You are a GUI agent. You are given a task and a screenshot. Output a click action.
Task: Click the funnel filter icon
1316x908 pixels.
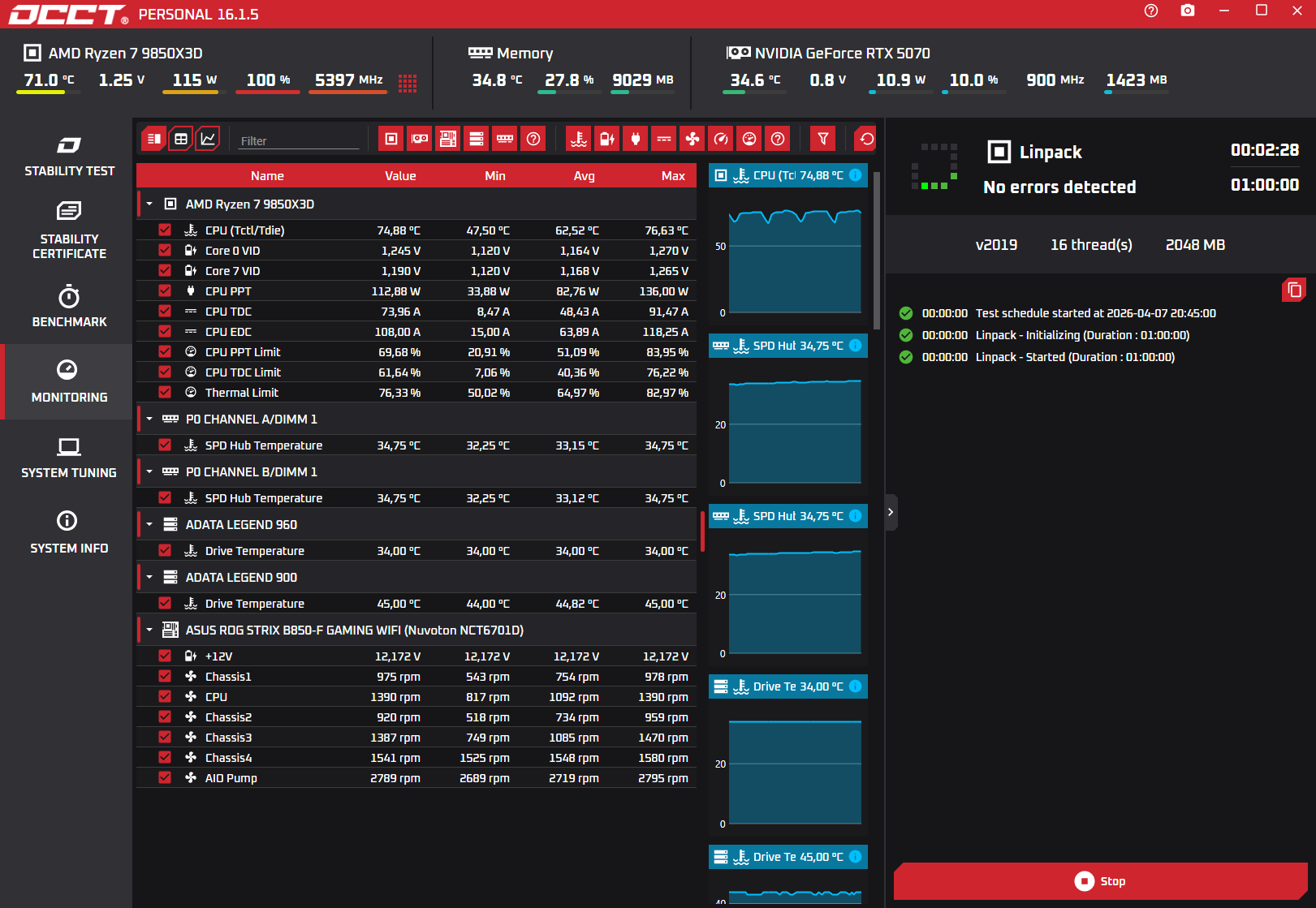click(x=823, y=139)
